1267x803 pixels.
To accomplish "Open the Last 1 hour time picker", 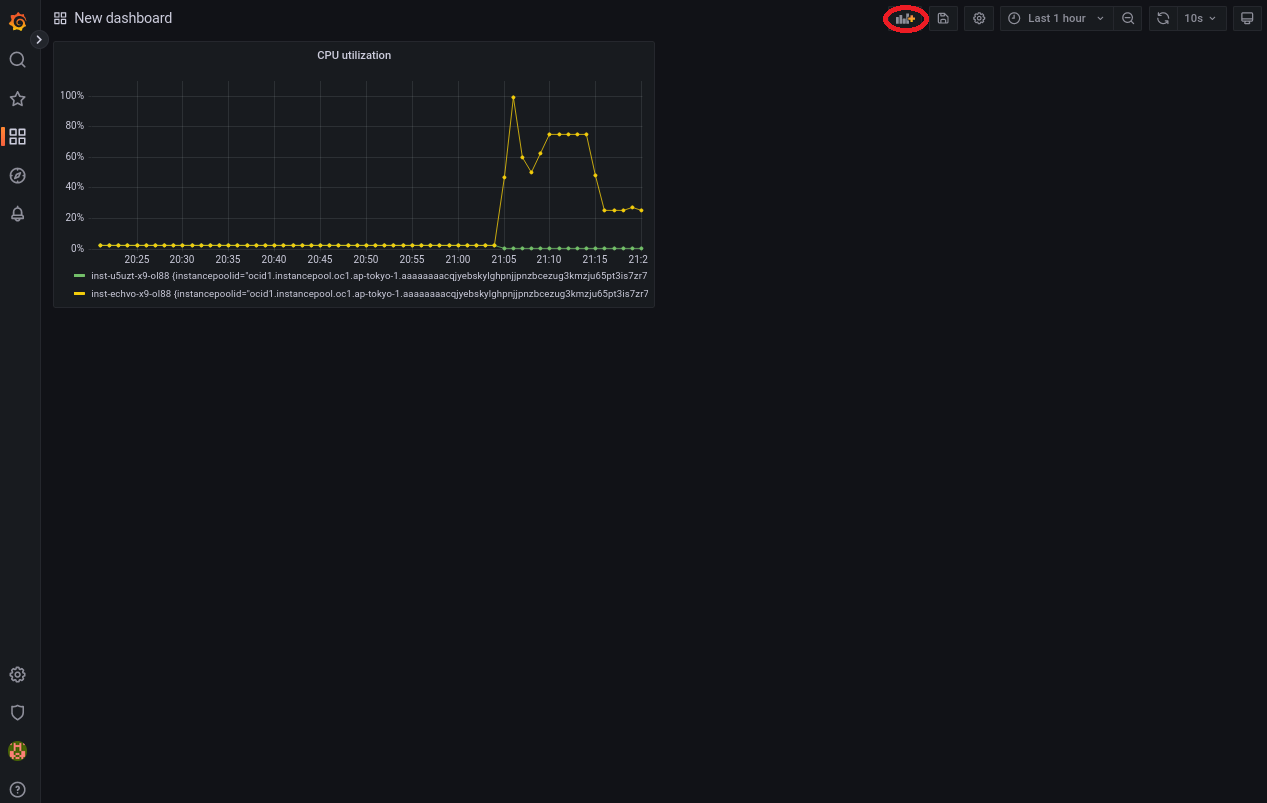I will tap(1056, 18).
